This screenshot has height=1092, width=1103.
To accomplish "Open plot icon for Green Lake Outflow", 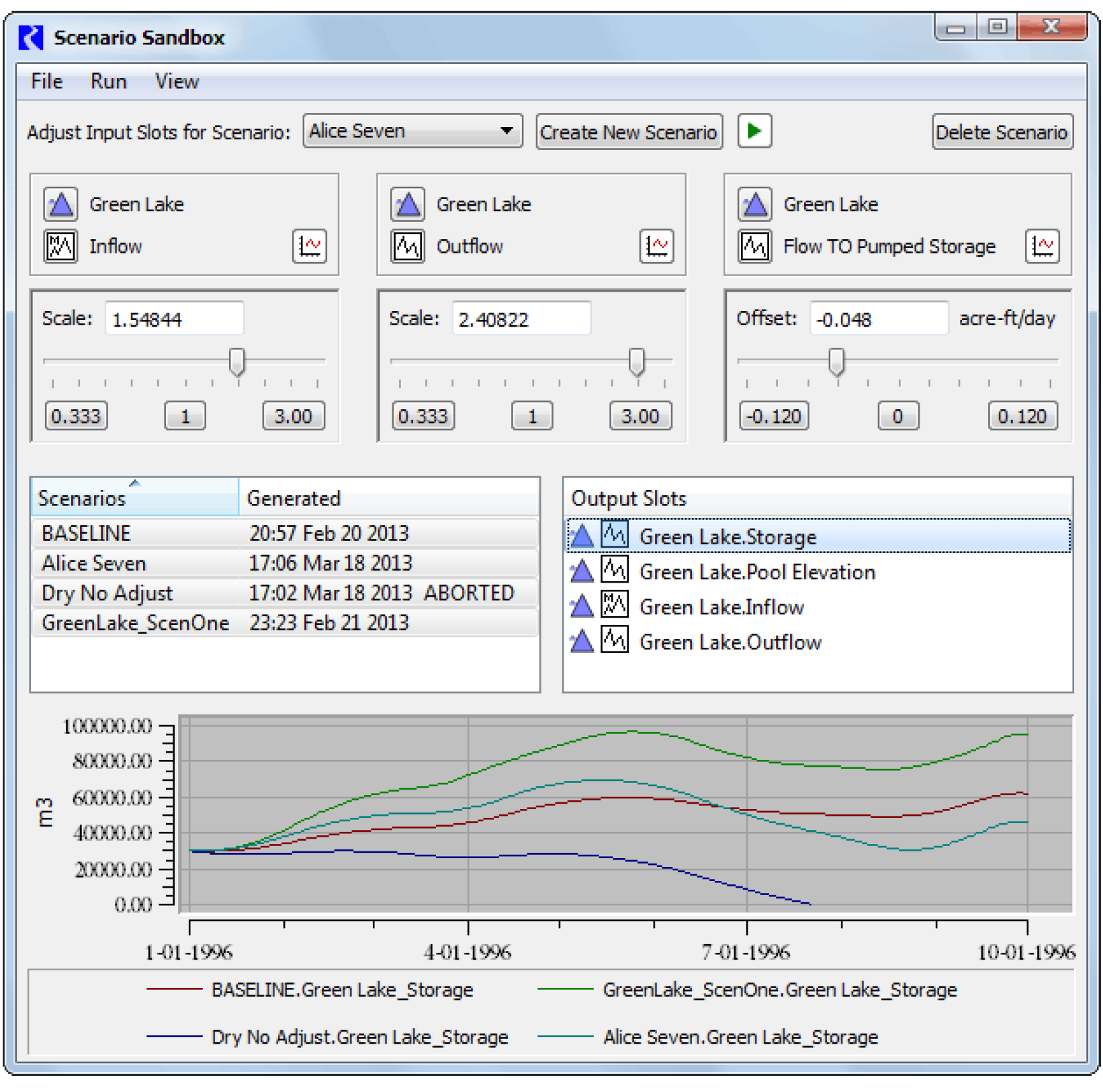I will point(656,246).
